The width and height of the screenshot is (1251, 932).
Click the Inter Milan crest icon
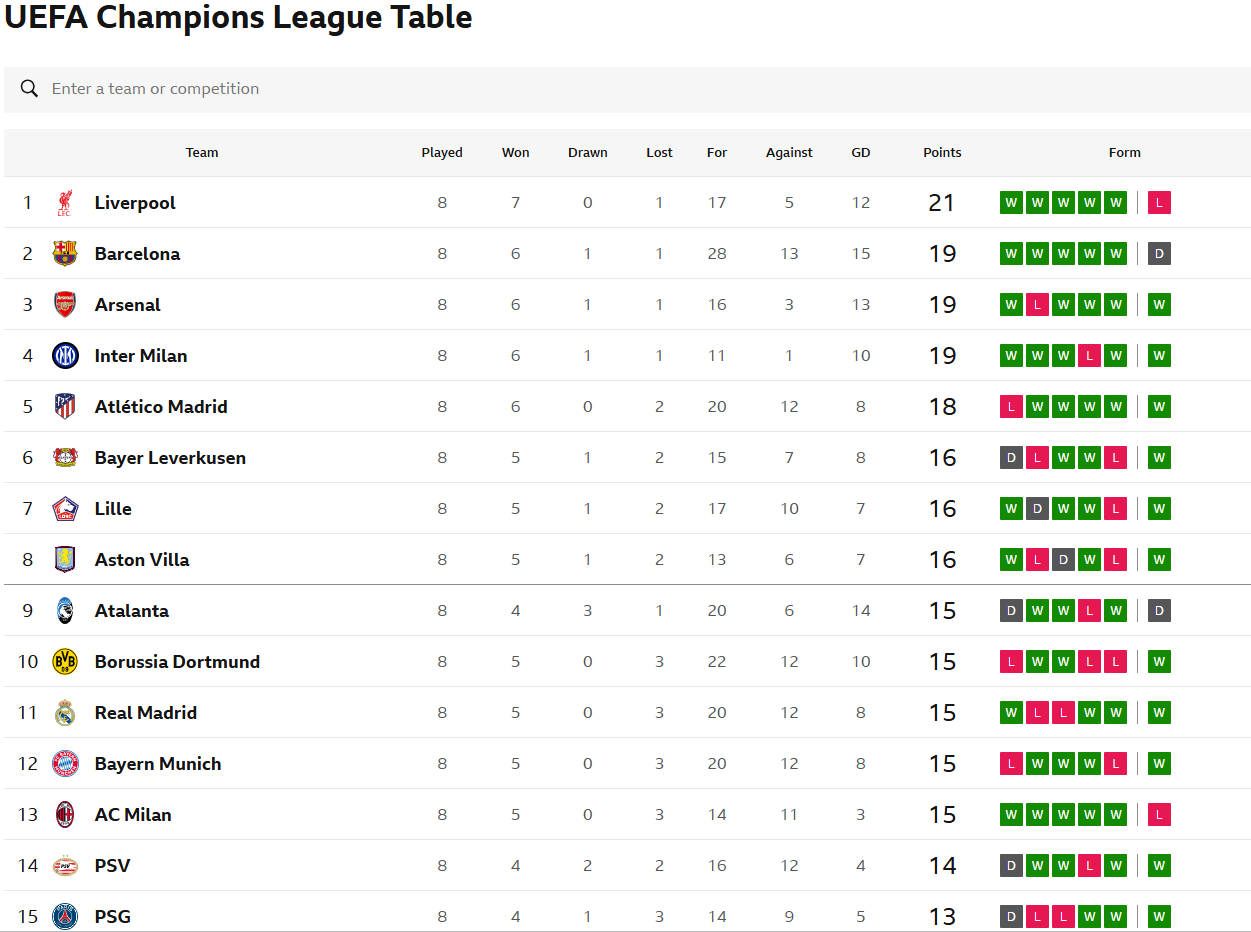[x=65, y=356]
